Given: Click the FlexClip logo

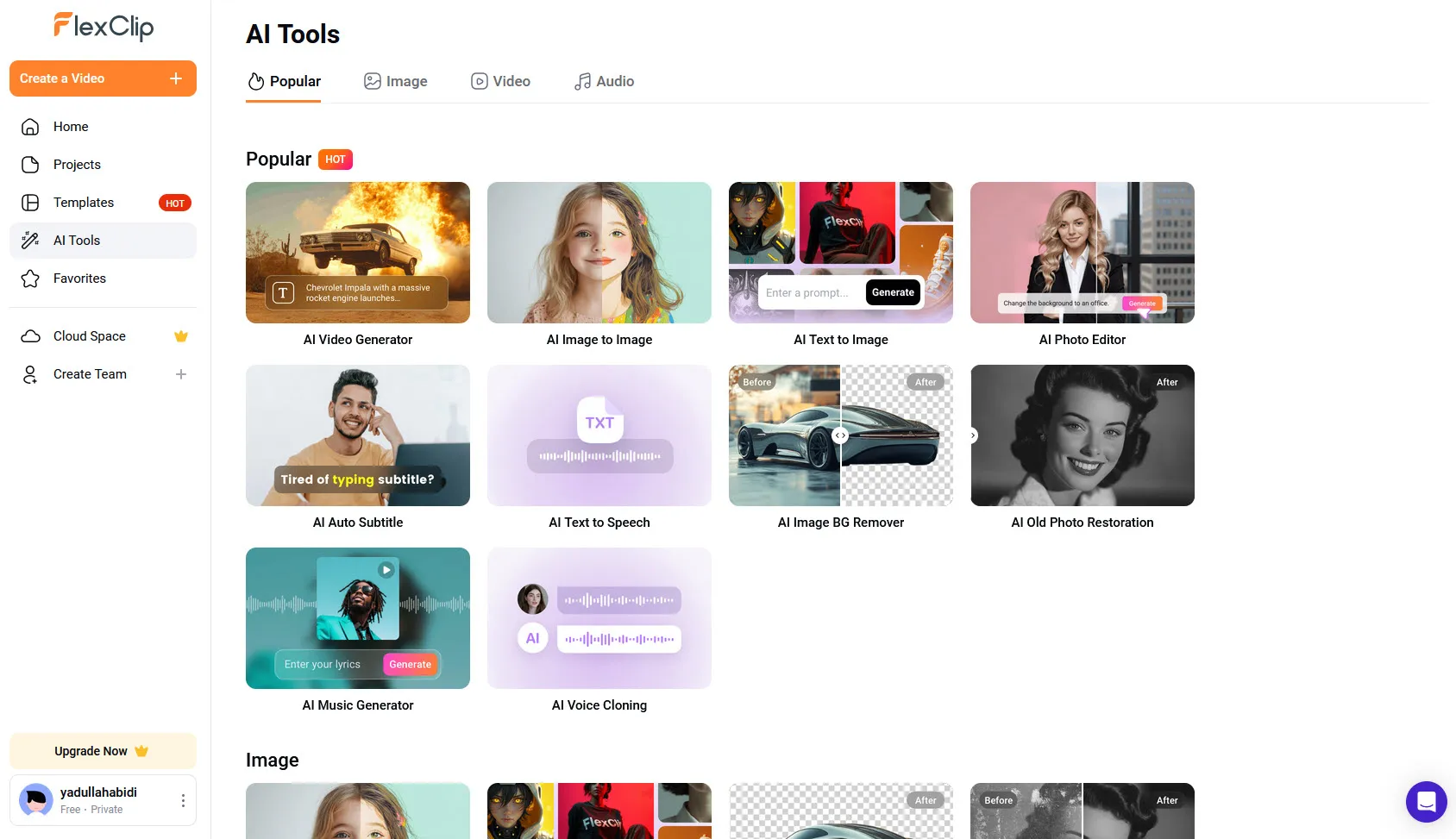Looking at the screenshot, I should click(x=104, y=27).
